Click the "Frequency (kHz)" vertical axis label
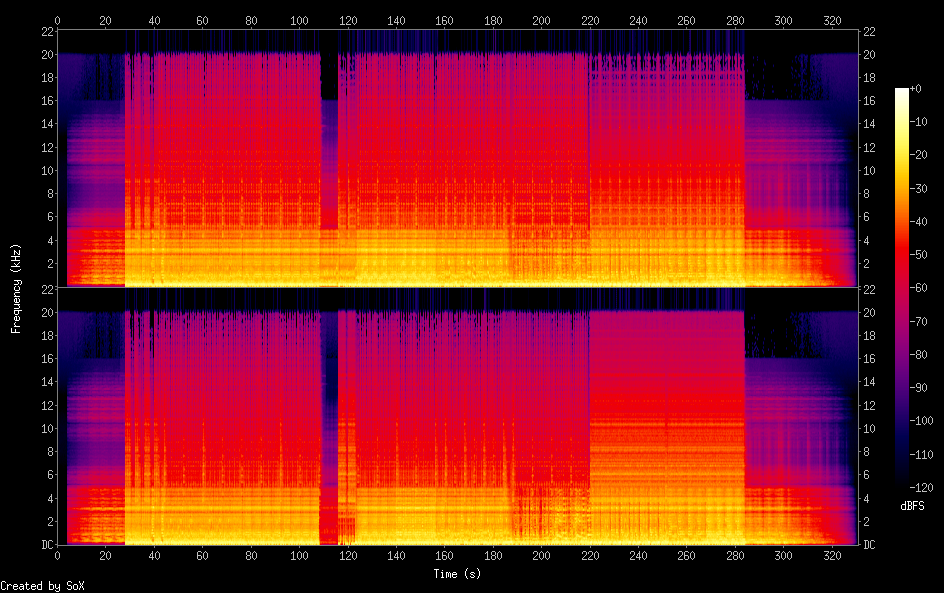This screenshot has height=593, width=944. [x=16, y=288]
